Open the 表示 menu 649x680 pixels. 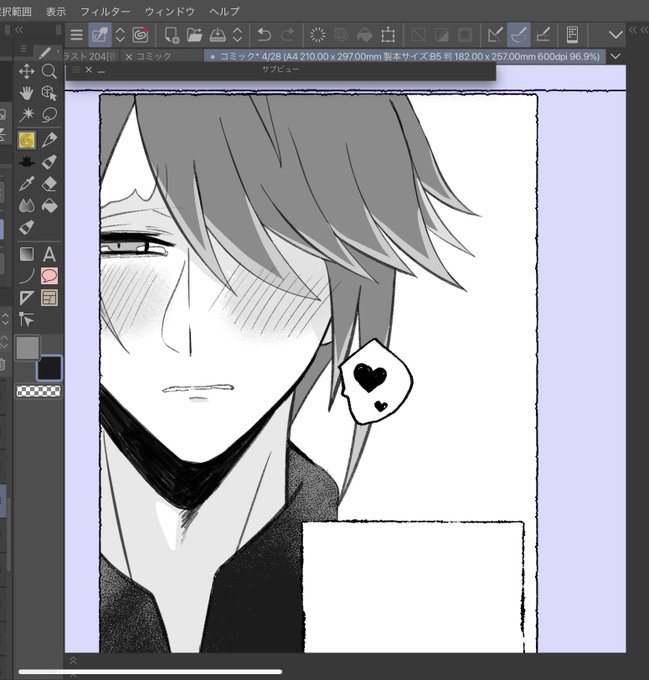[56, 12]
